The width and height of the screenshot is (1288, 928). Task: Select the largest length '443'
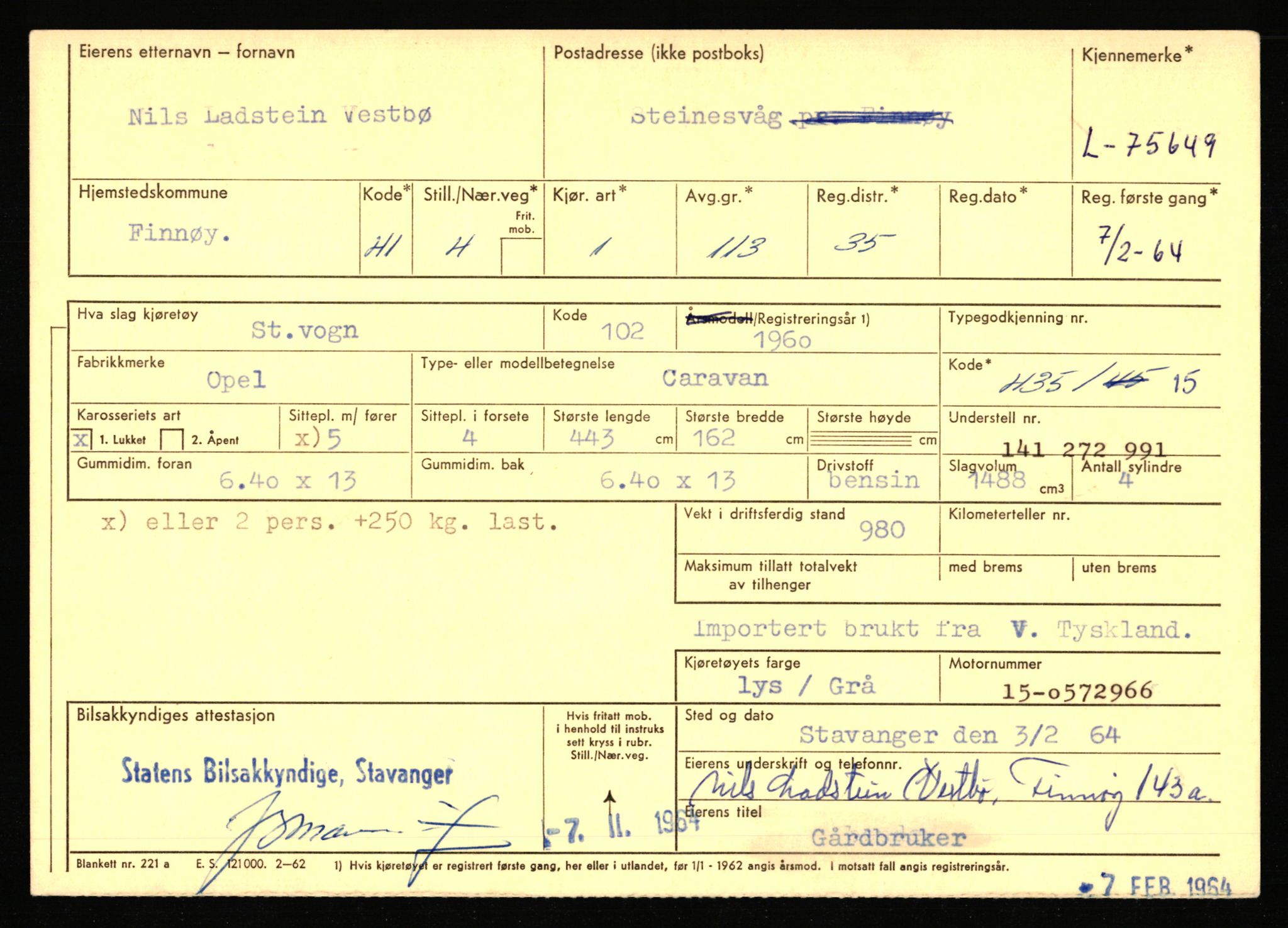[x=592, y=438]
